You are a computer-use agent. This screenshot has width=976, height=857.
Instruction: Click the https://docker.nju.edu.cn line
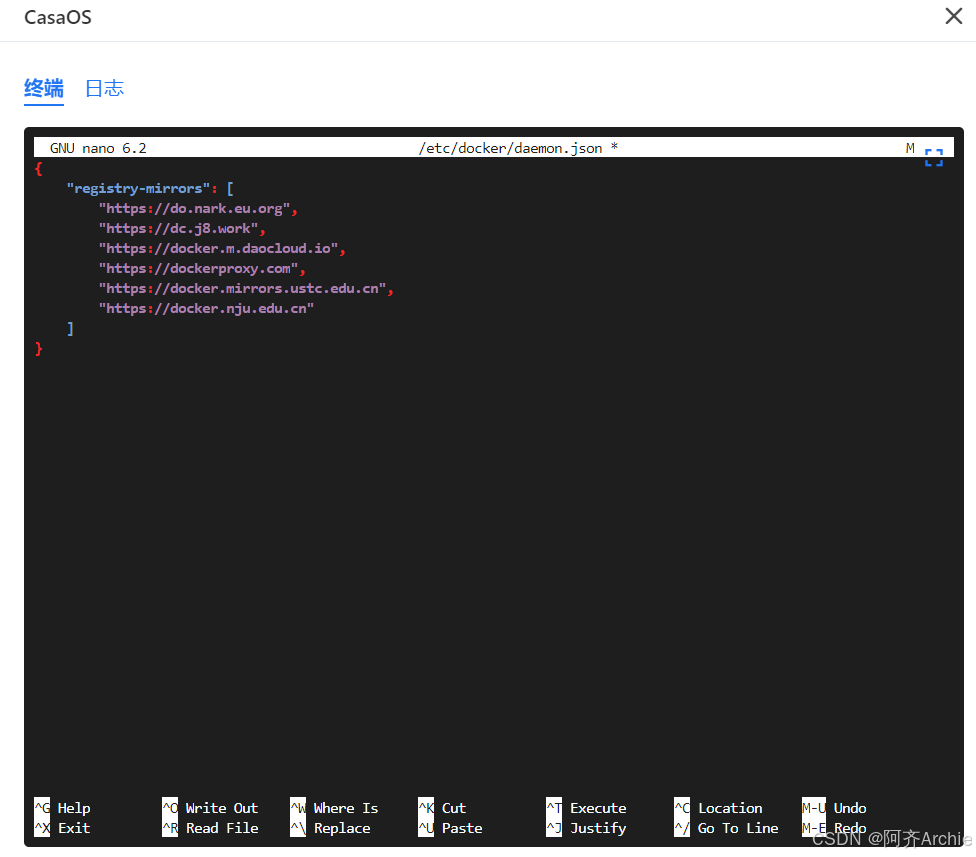206,308
